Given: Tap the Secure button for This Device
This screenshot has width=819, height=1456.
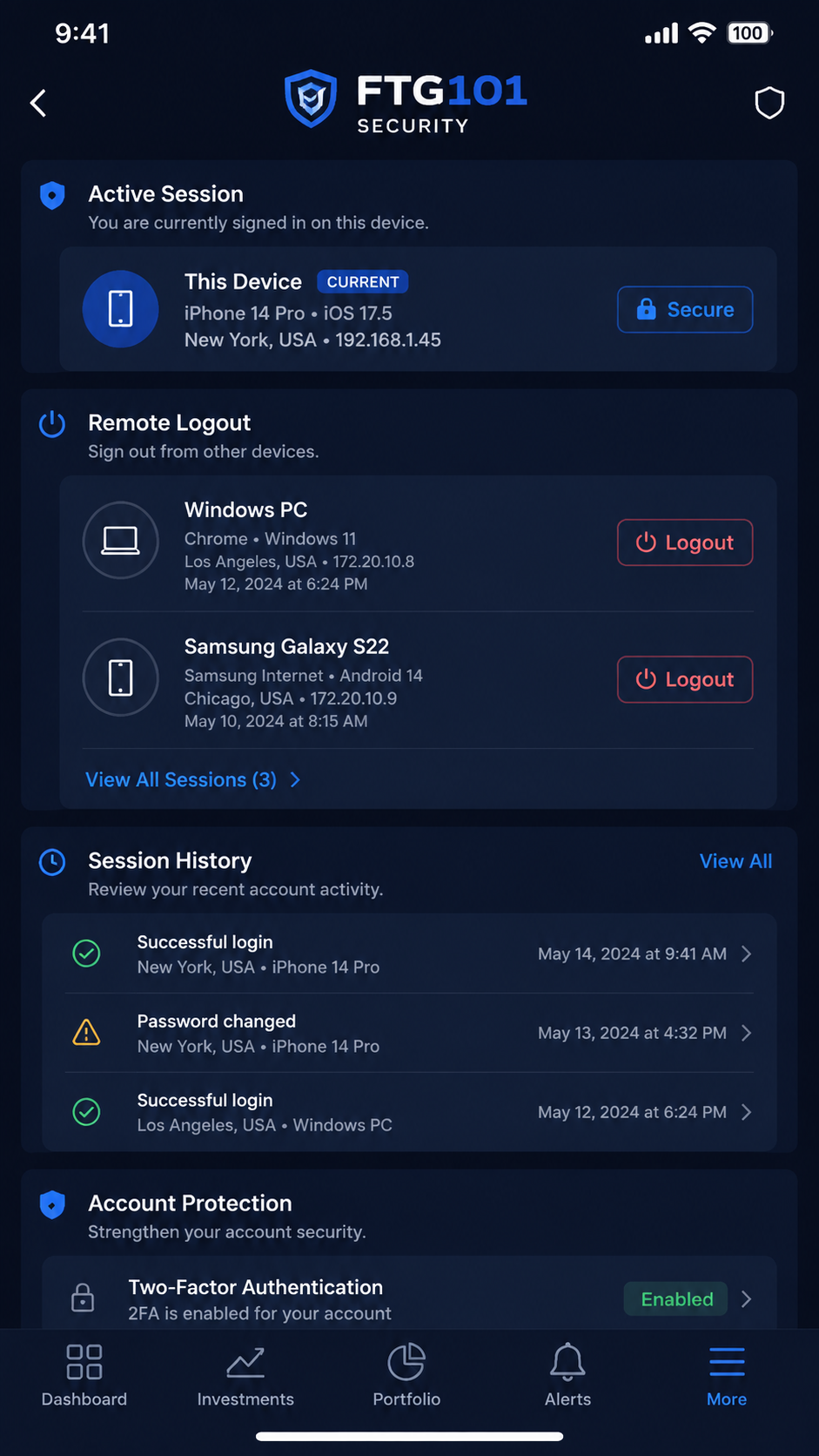Looking at the screenshot, I should pos(685,309).
